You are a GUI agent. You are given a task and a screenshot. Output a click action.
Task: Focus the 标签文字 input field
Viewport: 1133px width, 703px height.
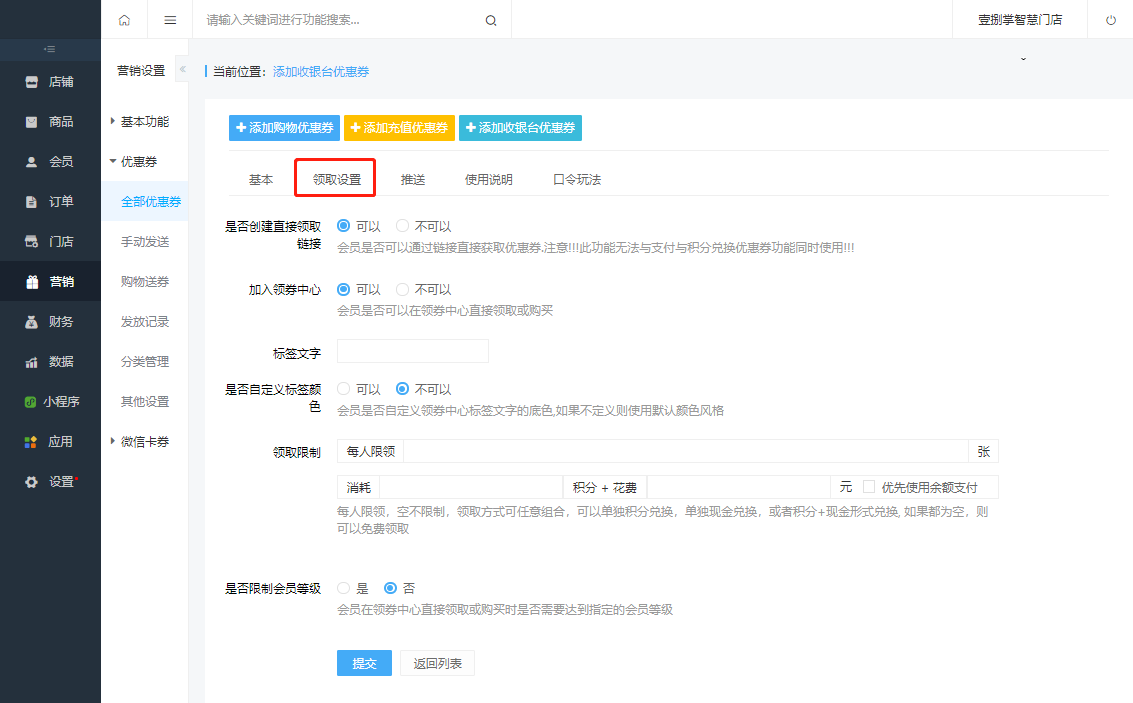[x=413, y=351]
